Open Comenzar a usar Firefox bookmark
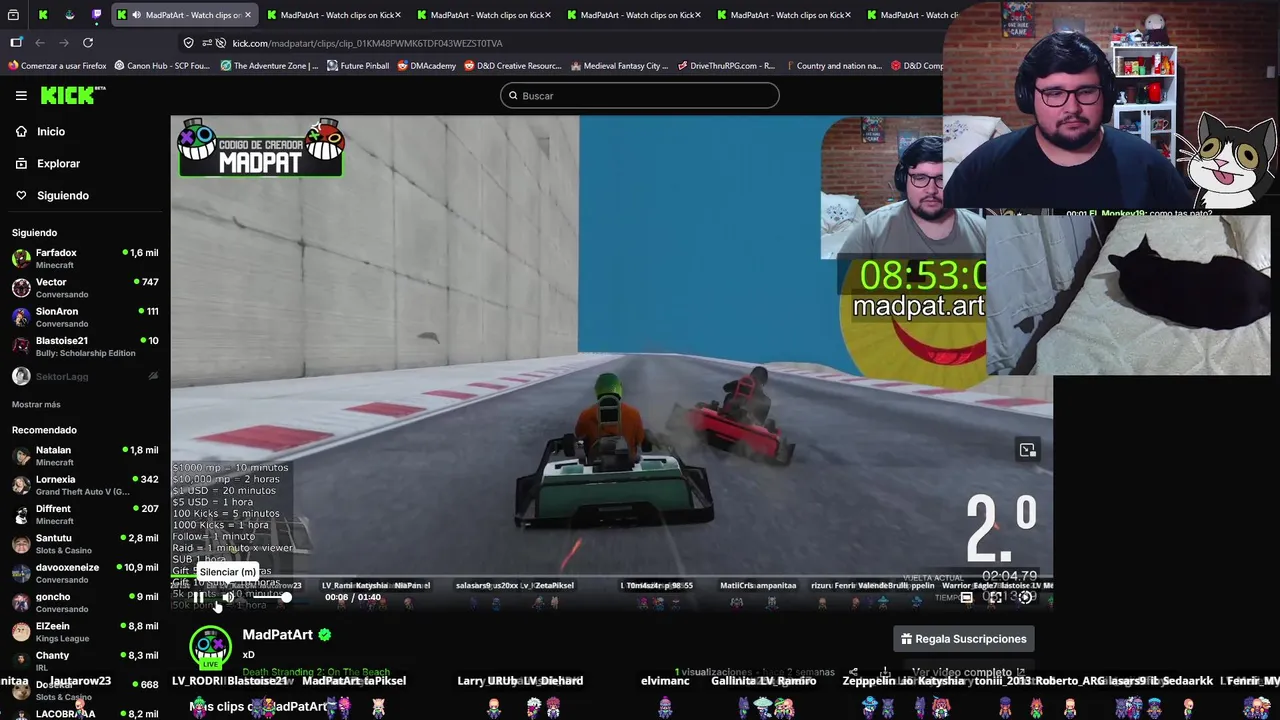 [57, 66]
